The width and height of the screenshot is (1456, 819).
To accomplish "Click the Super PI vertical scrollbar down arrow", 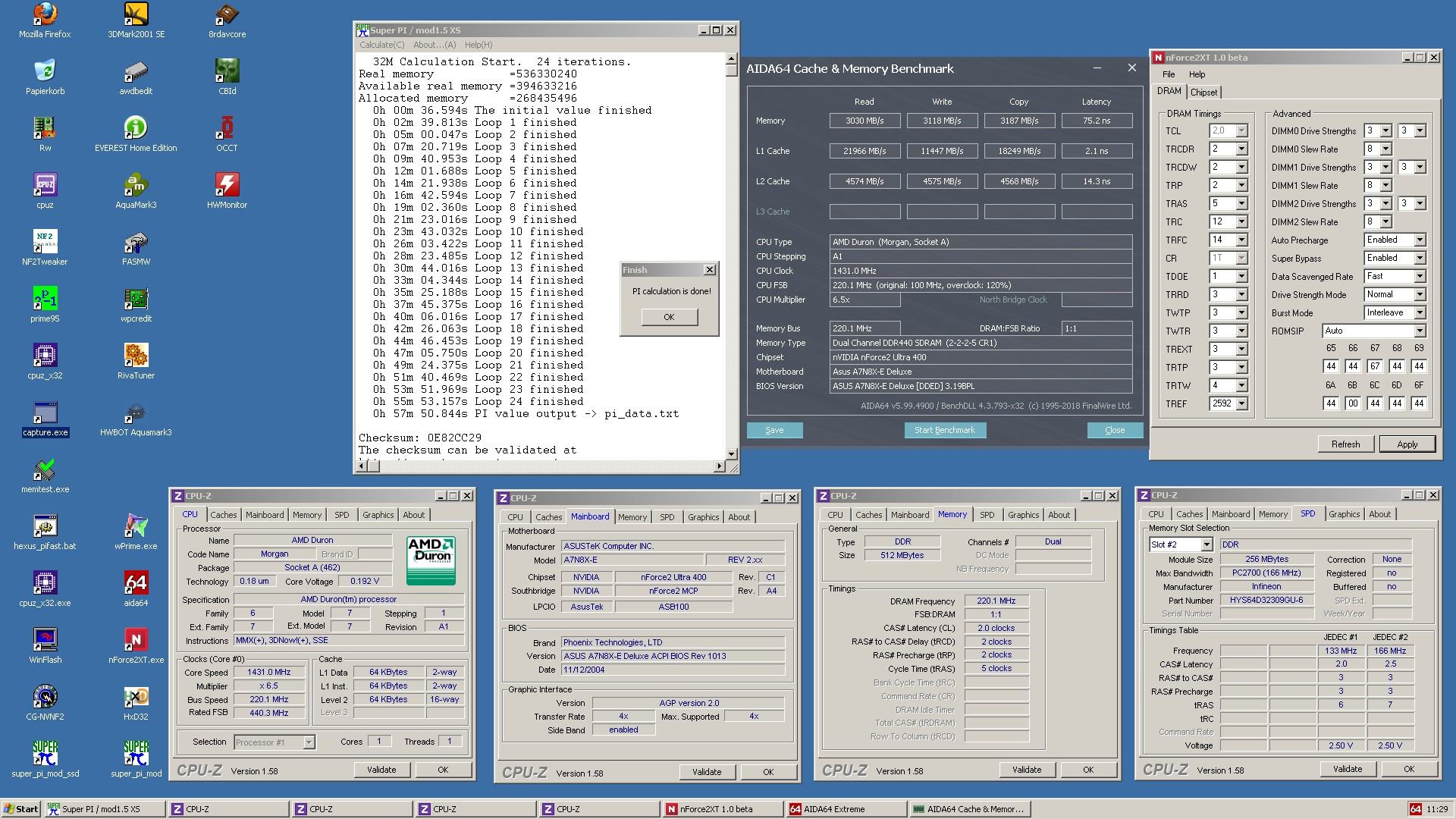I will click(x=731, y=454).
